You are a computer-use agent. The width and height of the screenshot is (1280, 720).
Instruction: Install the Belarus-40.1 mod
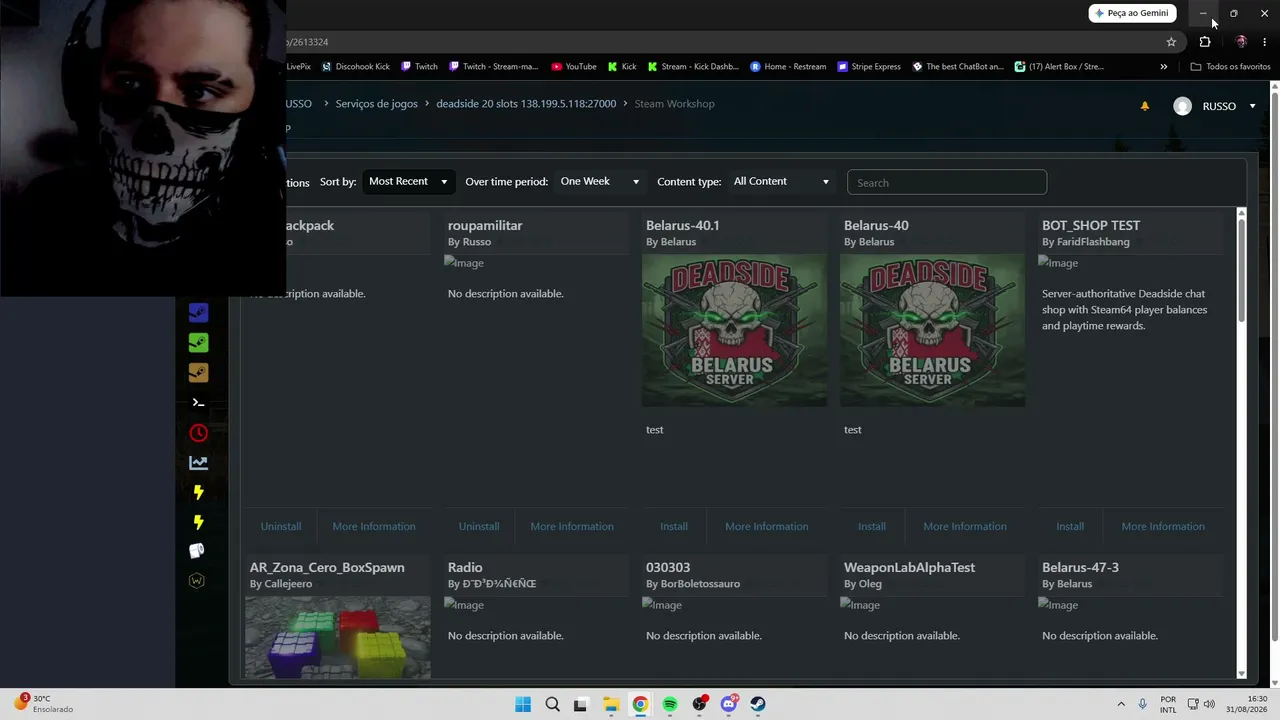[674, 526]
